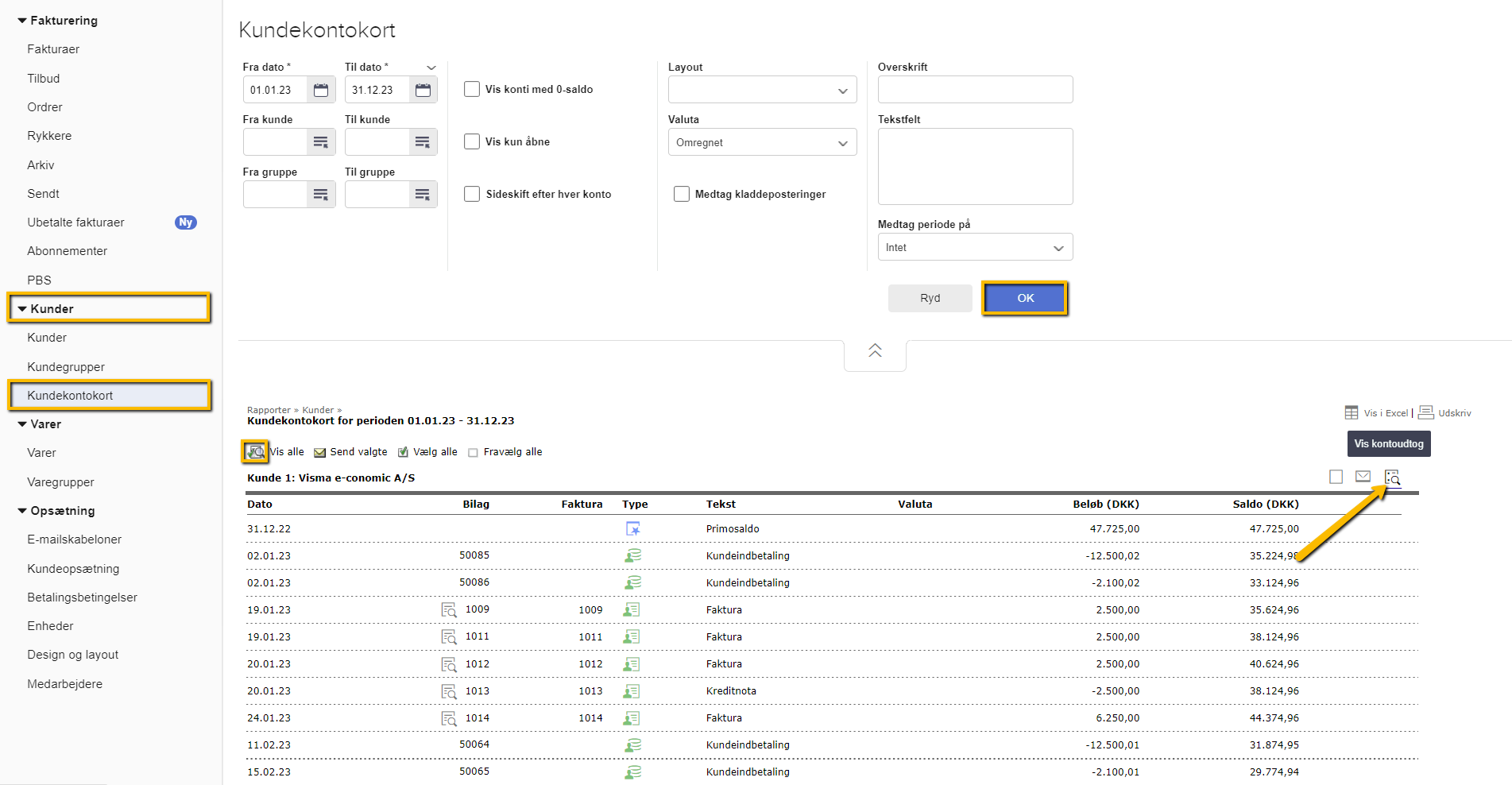
Task: Check Medtag kladdeposteringer
Action: click(682, 194)
